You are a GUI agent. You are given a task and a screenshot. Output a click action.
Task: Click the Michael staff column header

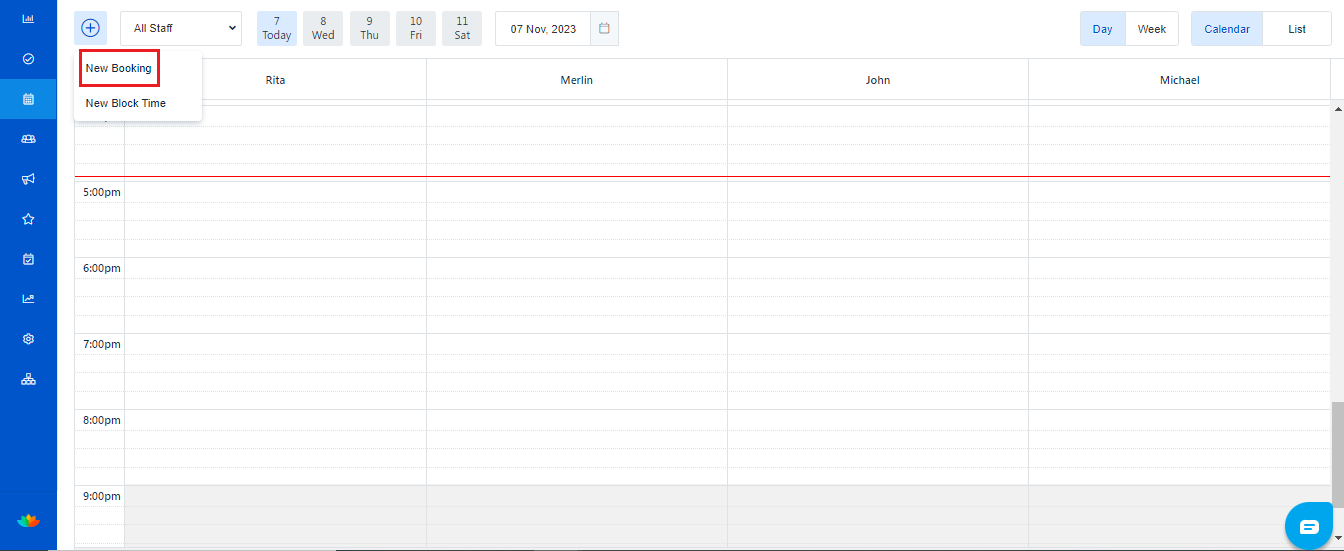click(1179, 80)
